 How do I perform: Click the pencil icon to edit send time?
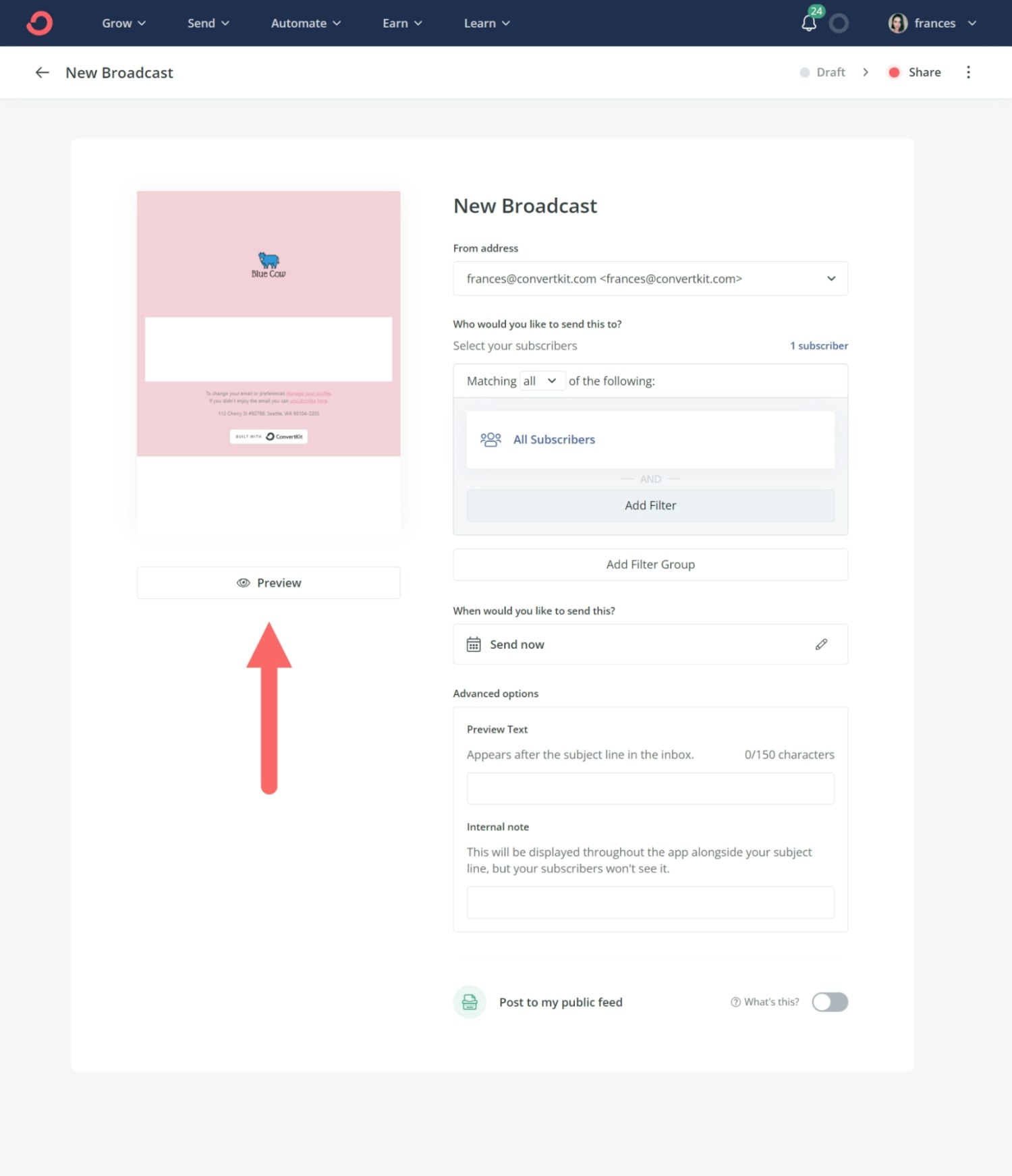pyautogui.click(x=821, y=644)
